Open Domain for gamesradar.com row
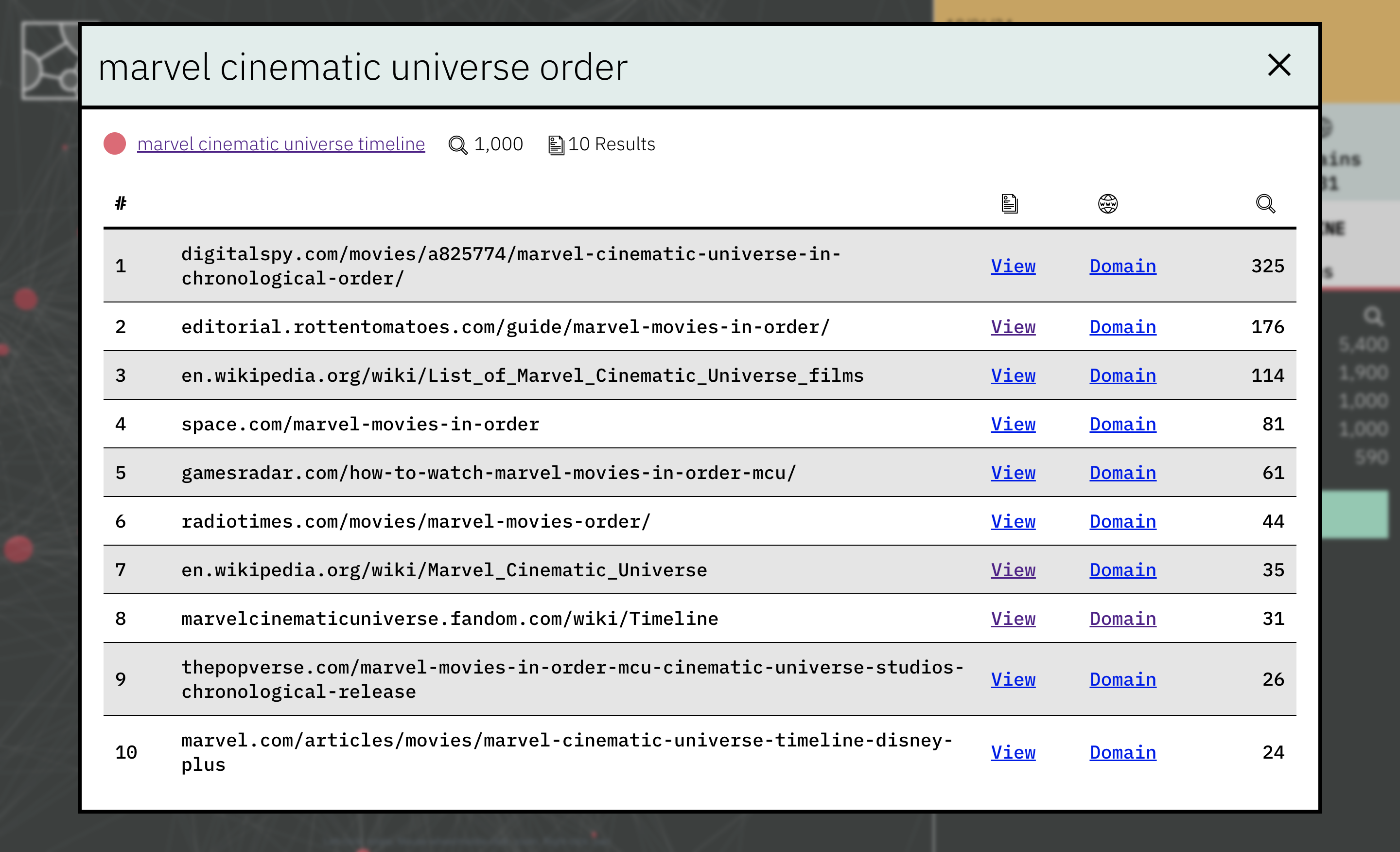 [1123, 473]
